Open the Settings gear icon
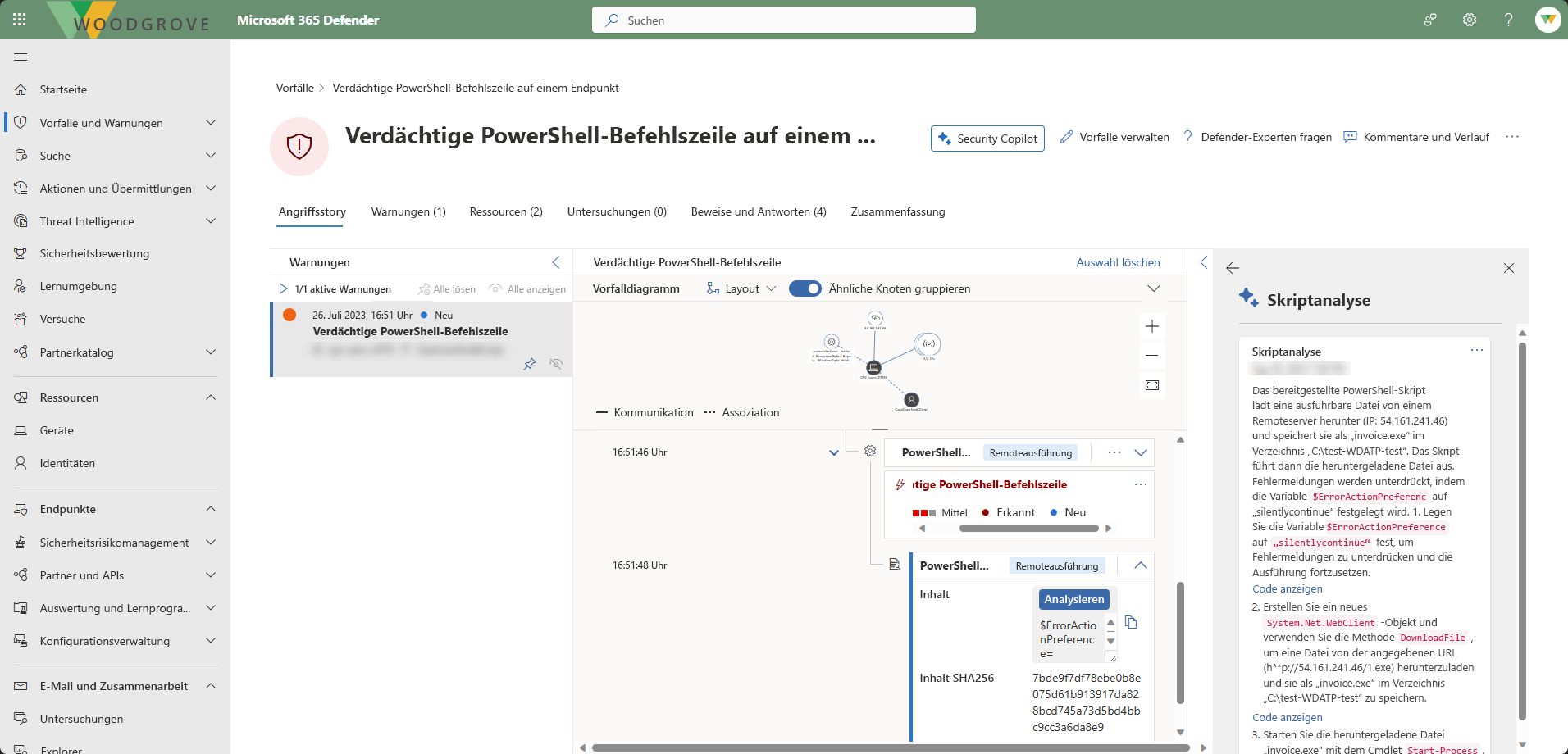Image resolution: width=1568 pixels, height=754 pixels. (1470, 20)
